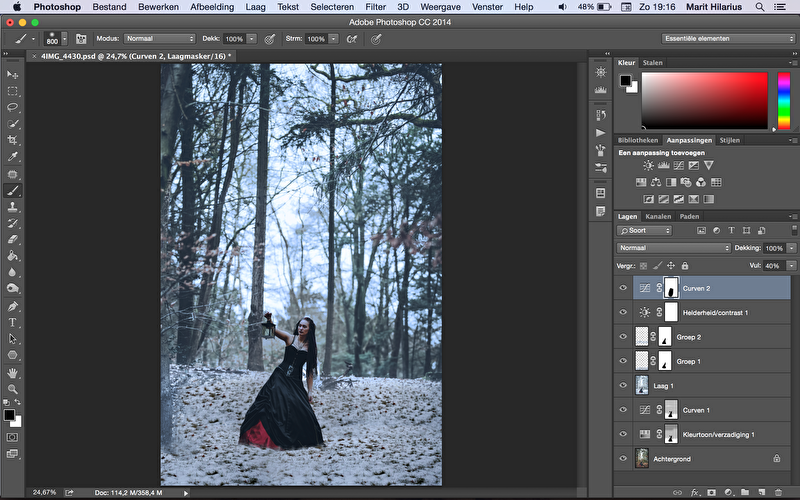The width and height of the screenshot is (800, 500).
Task: Open the Laag menu
Action: pyautogui.click(x=255, y=7)
